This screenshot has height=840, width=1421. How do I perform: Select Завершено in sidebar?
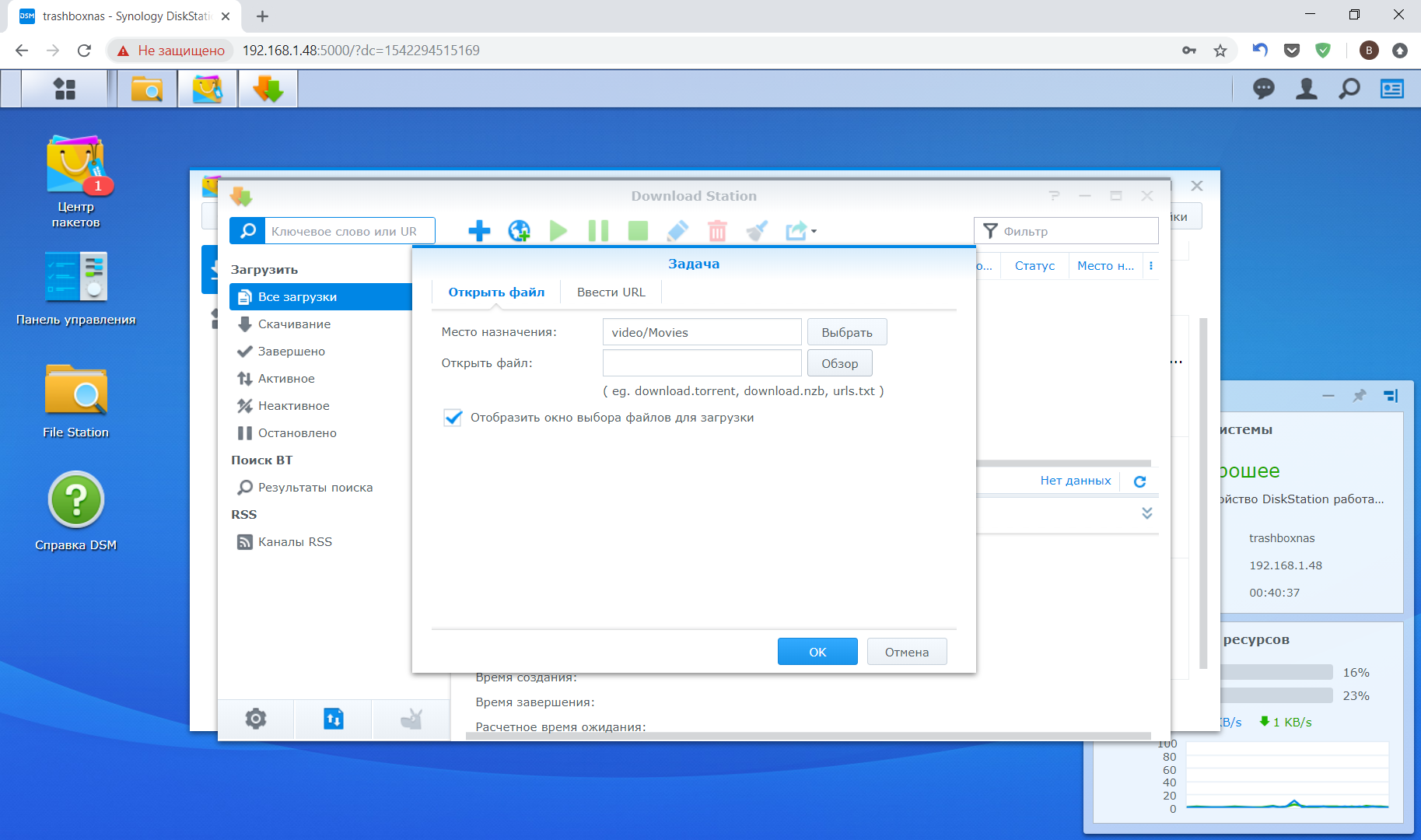320,352
